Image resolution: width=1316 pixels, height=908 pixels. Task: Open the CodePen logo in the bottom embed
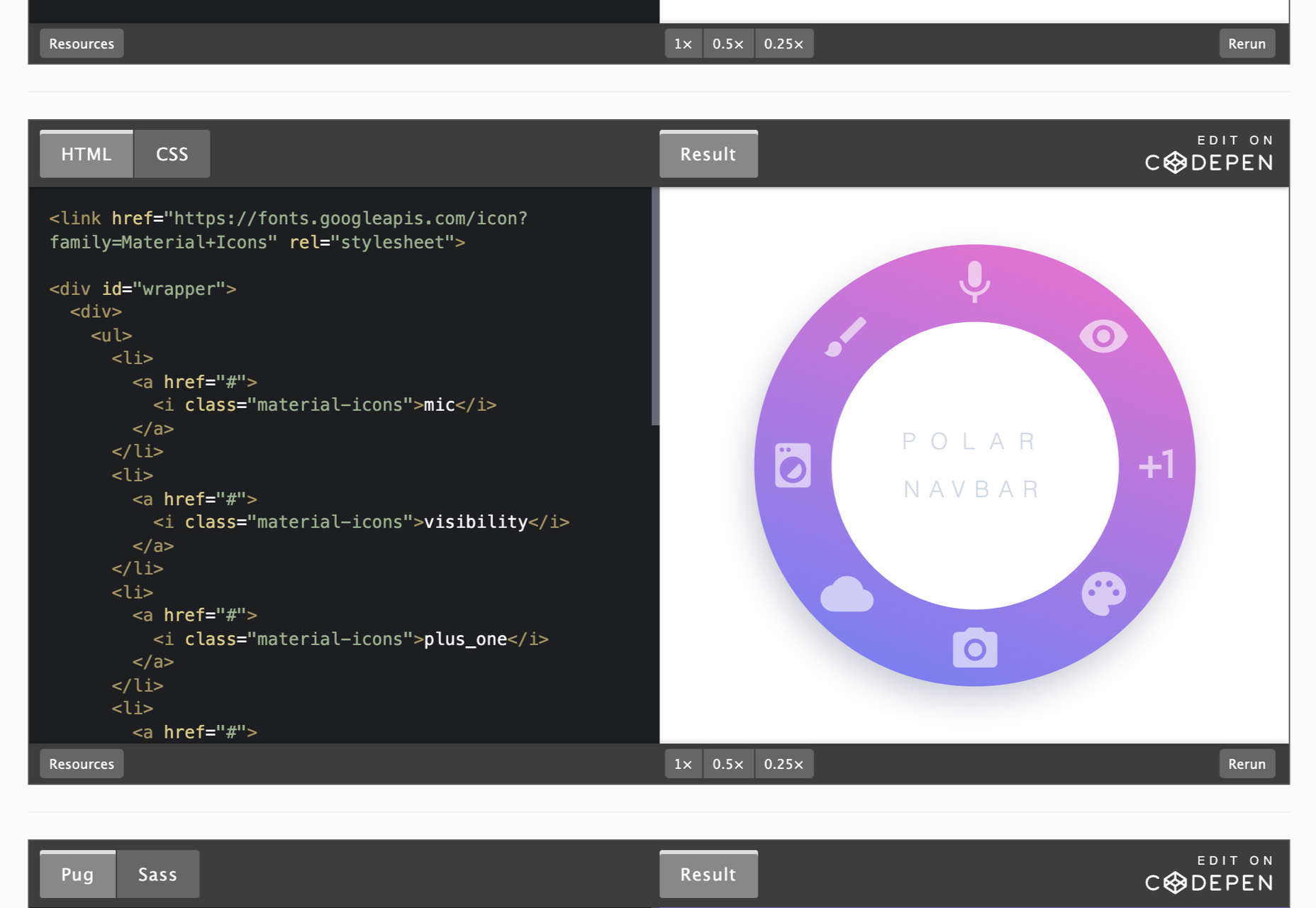click(1209, 882)
